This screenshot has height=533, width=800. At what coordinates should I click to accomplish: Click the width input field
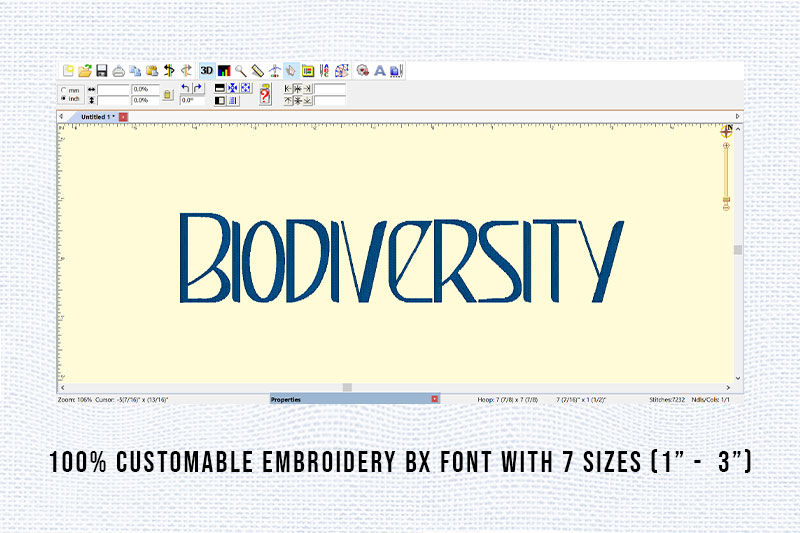(113, 89)
